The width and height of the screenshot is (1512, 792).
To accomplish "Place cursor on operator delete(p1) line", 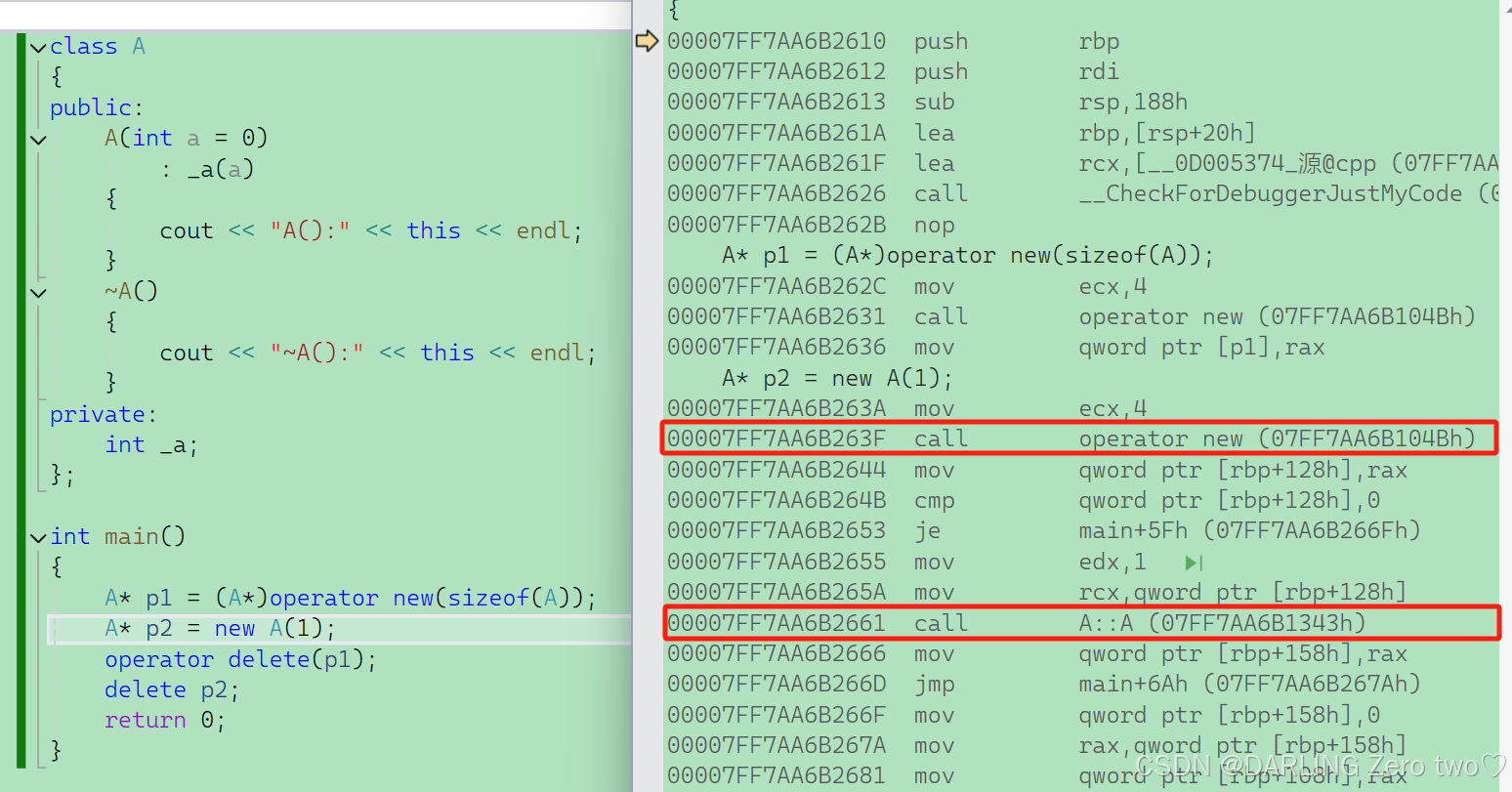I will click(x=240, y=660).
